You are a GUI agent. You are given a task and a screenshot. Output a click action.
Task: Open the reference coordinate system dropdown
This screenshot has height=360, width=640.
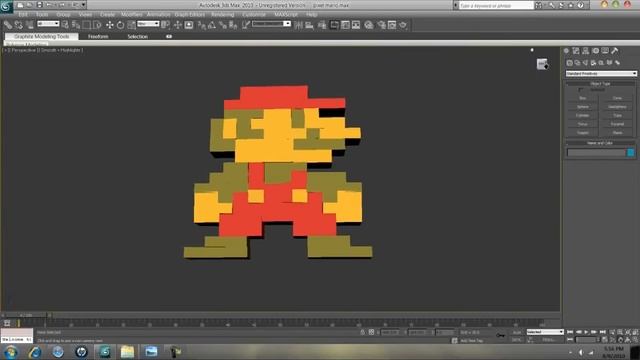(x=148, y=24)
